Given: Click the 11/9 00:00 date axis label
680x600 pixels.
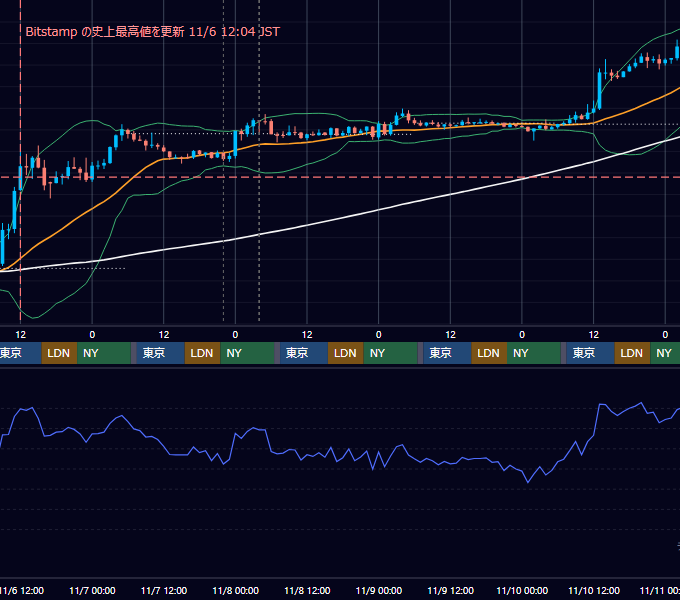Looking at the screenshot, I should pos(379,590).
